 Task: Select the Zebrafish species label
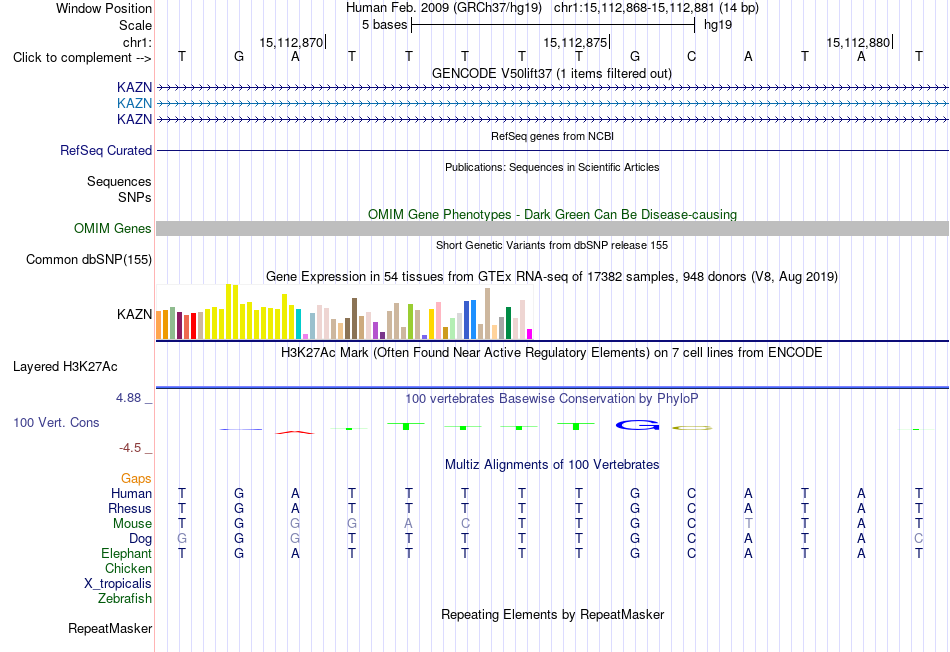click(125, 598)
